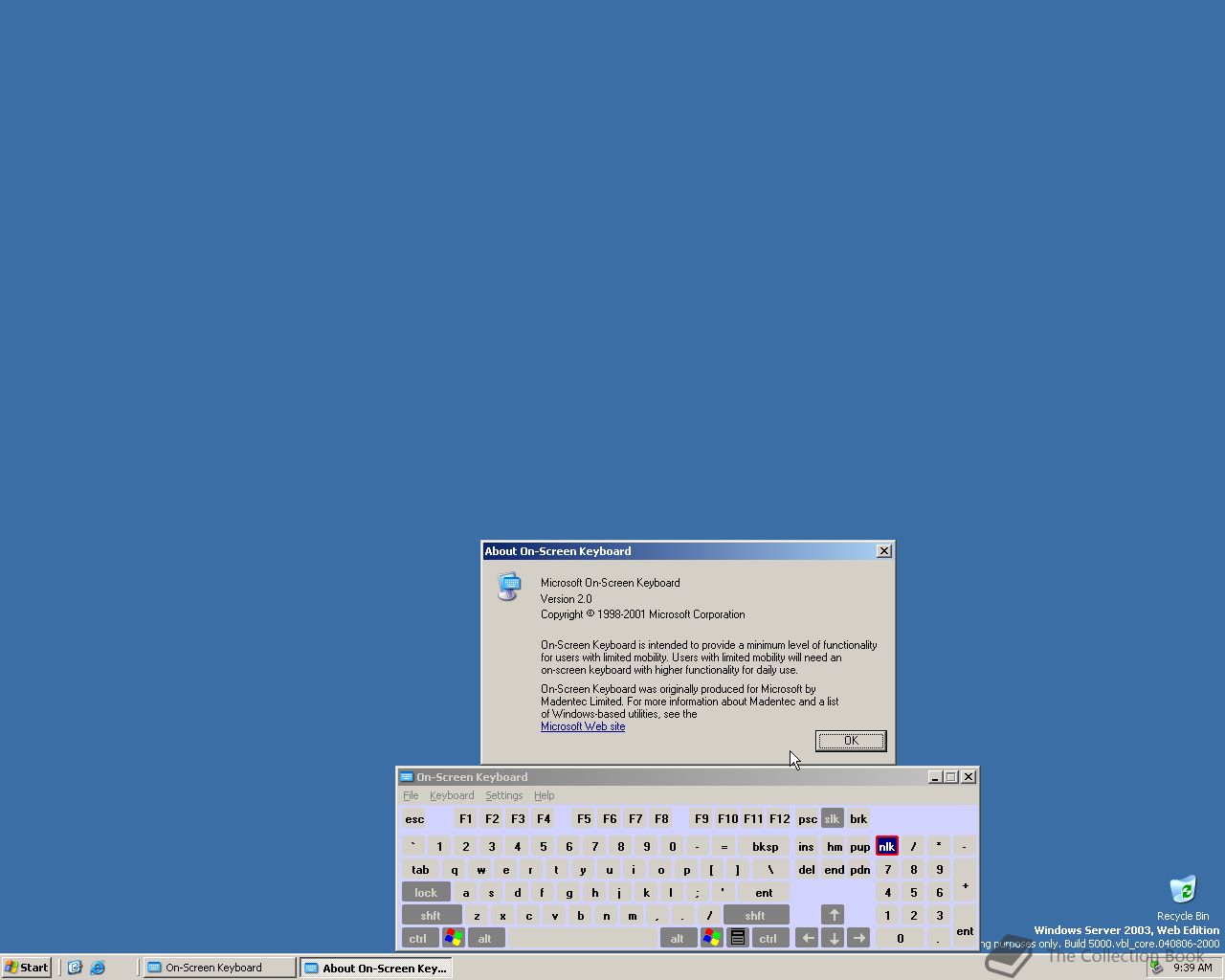Click the F1 key

click(x=466, y=819)
